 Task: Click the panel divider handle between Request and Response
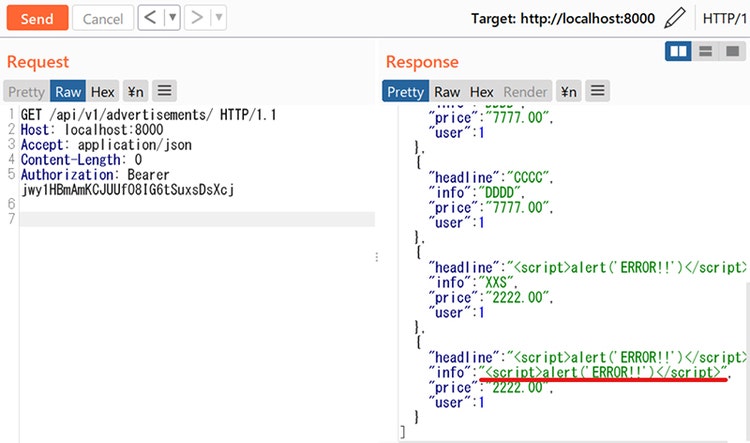(x=377, y=257)
